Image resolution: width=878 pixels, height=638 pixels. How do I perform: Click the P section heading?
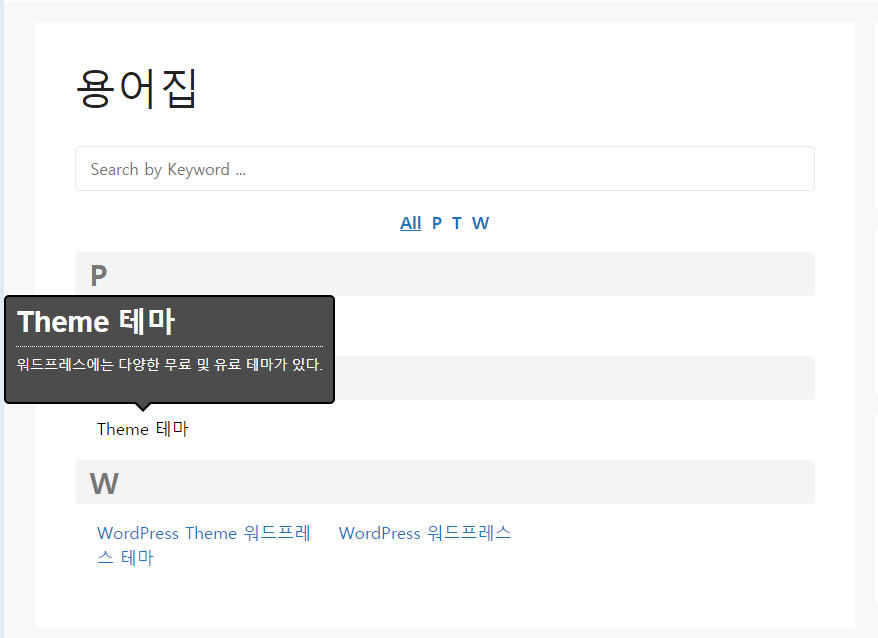[x=99, y=275]
